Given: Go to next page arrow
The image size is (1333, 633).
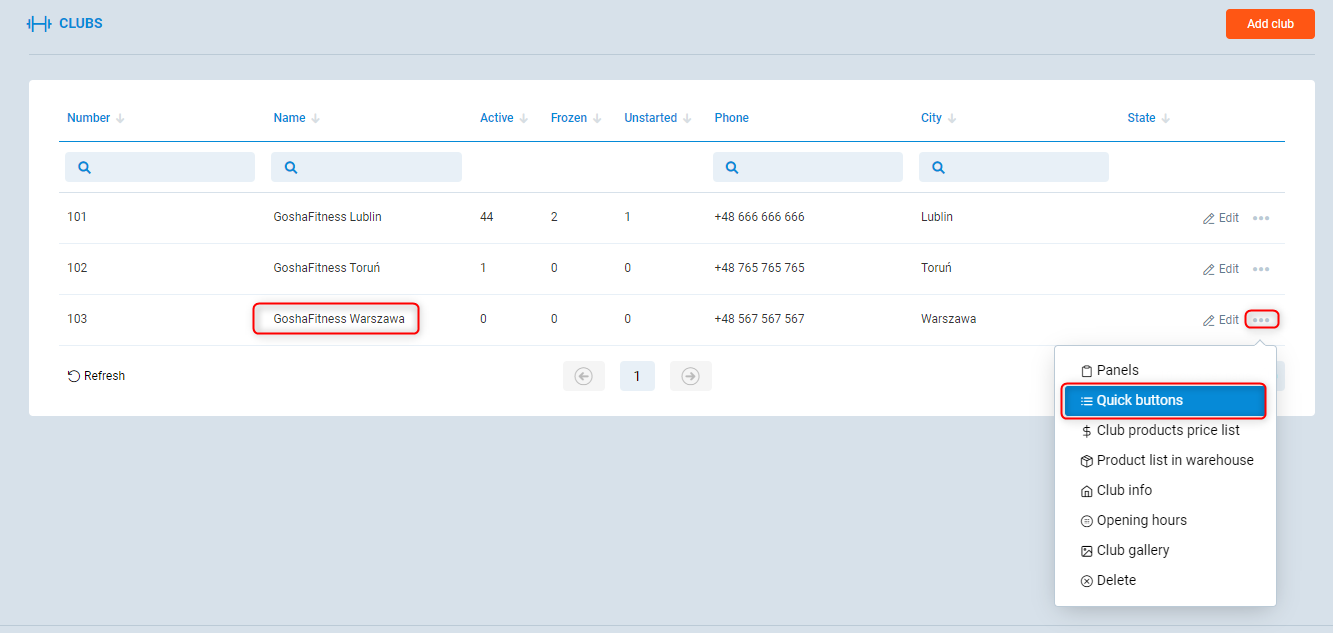Looking at the screenshot, I should [x=690, y=376].
